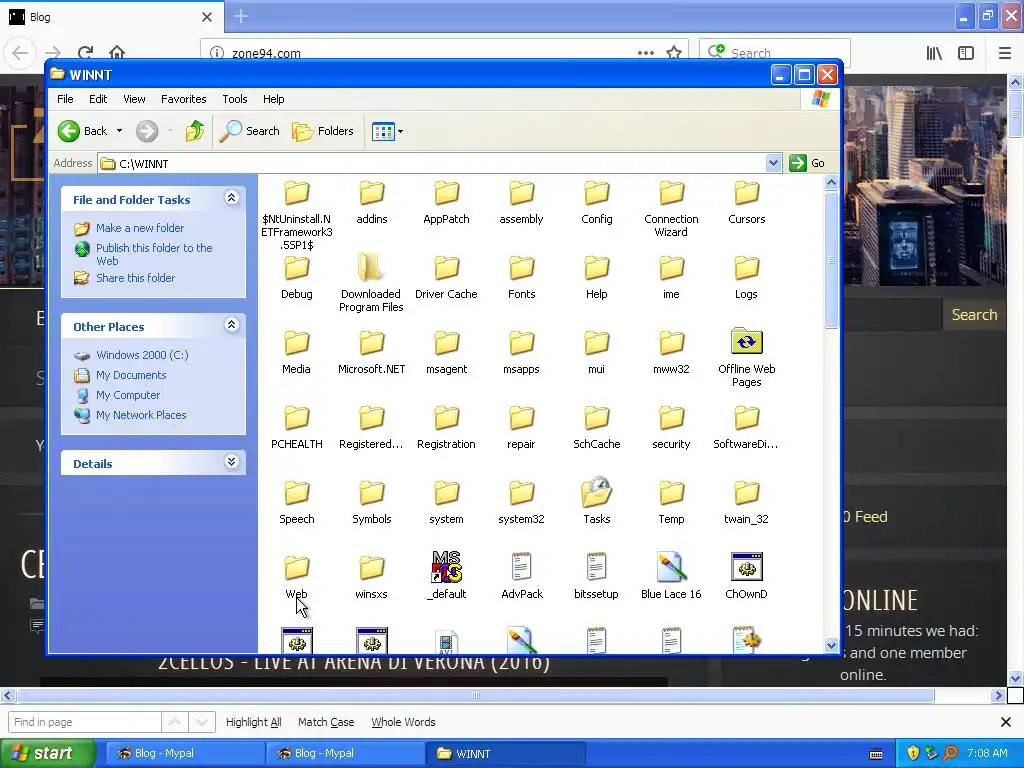The height and width of the screenshot is (768, 1024).
Task: Go to Windows 2000 (C:) drive
Action: (x=142, y=355)
